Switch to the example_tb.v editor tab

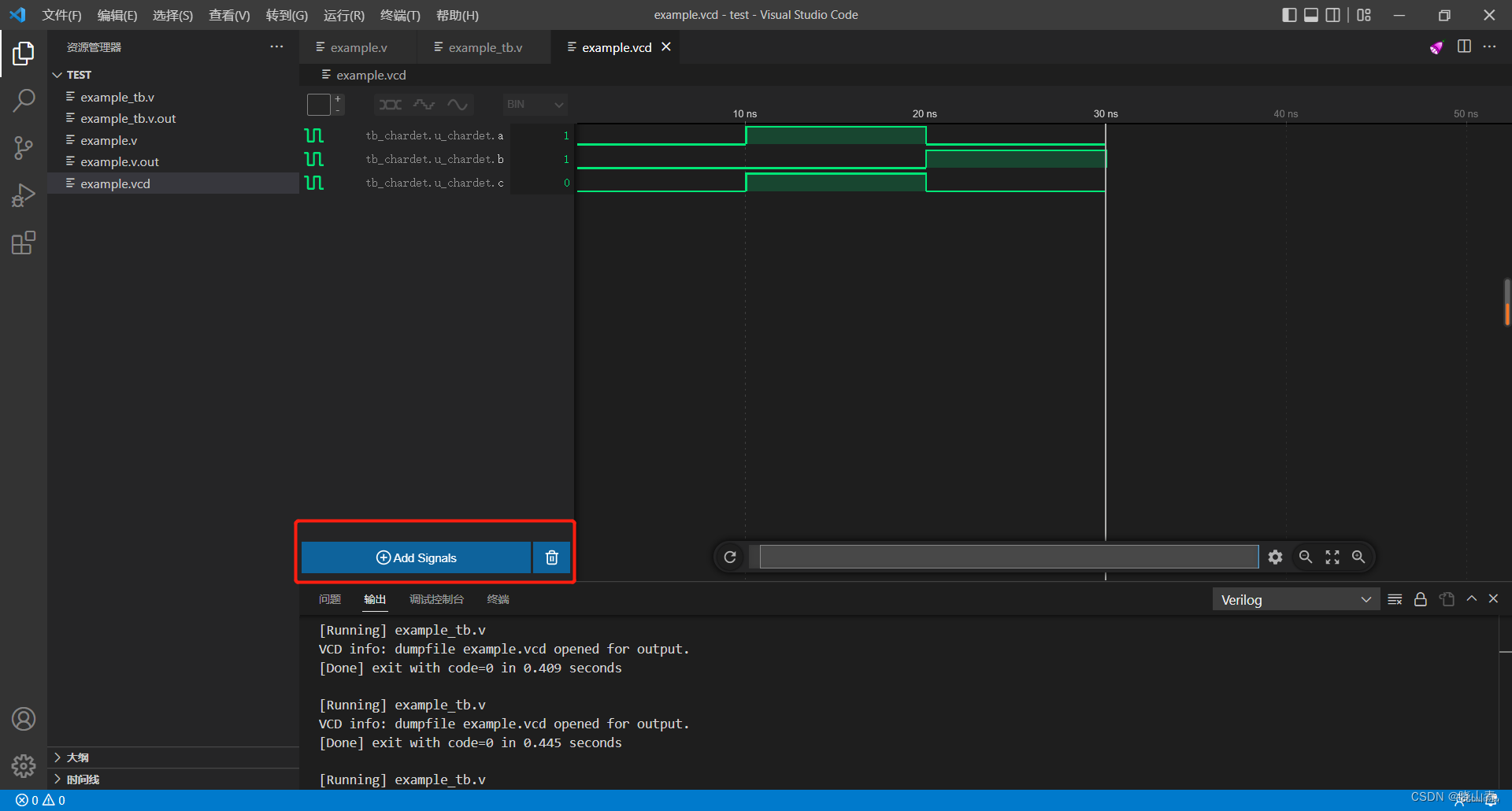(484, 47)
